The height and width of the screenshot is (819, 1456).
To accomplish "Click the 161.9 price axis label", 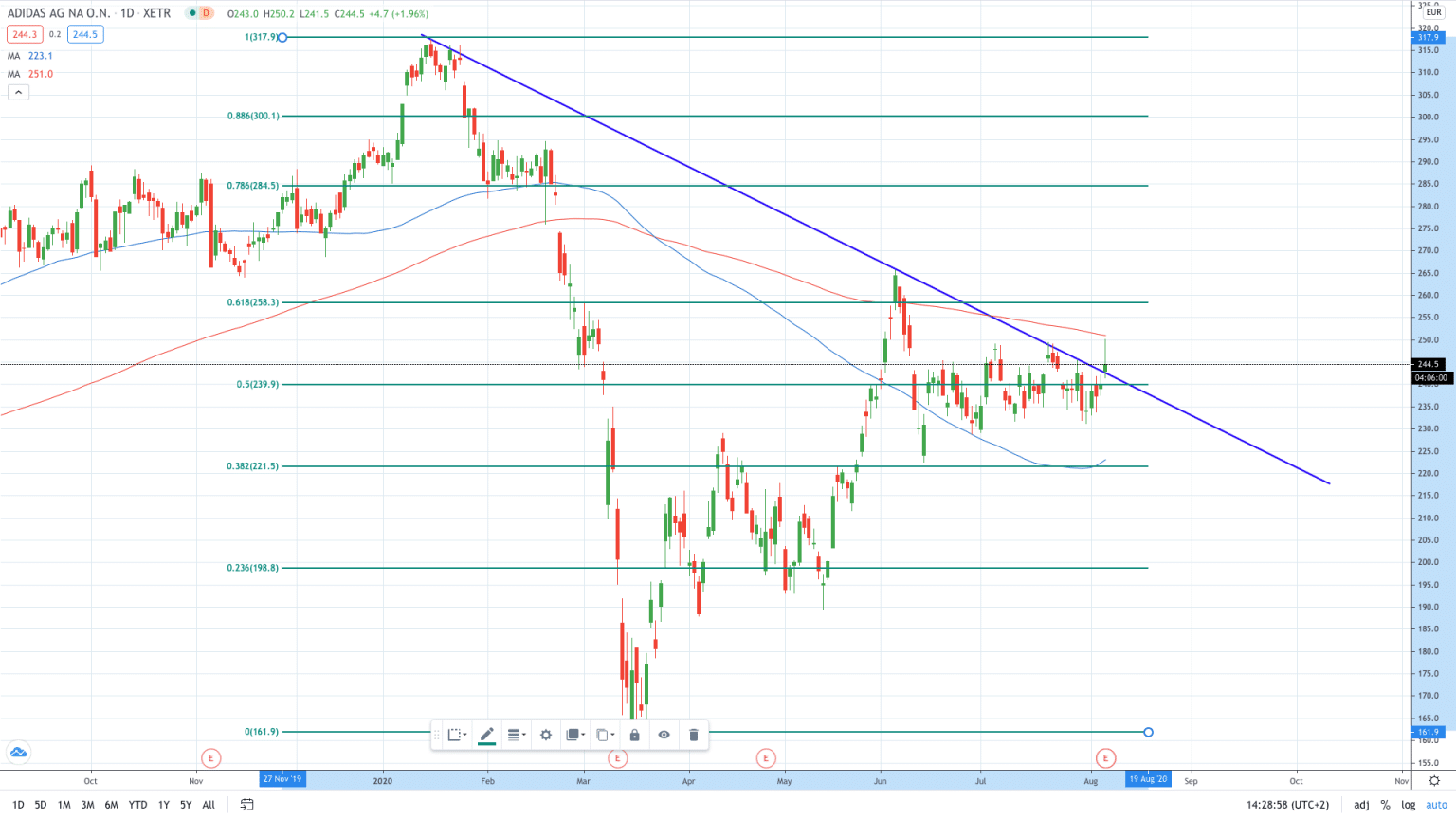I will pyautogui.click(x=1428, y=732).
